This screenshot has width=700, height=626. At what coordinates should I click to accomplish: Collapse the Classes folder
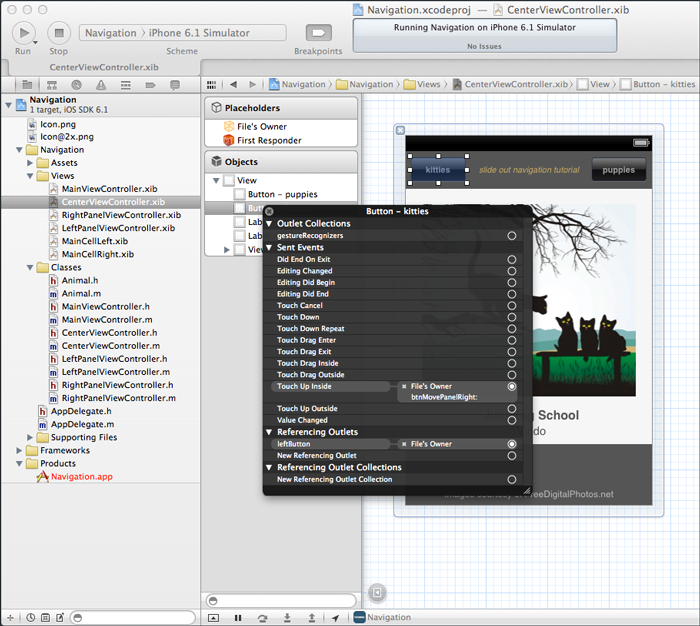[30, 268]
